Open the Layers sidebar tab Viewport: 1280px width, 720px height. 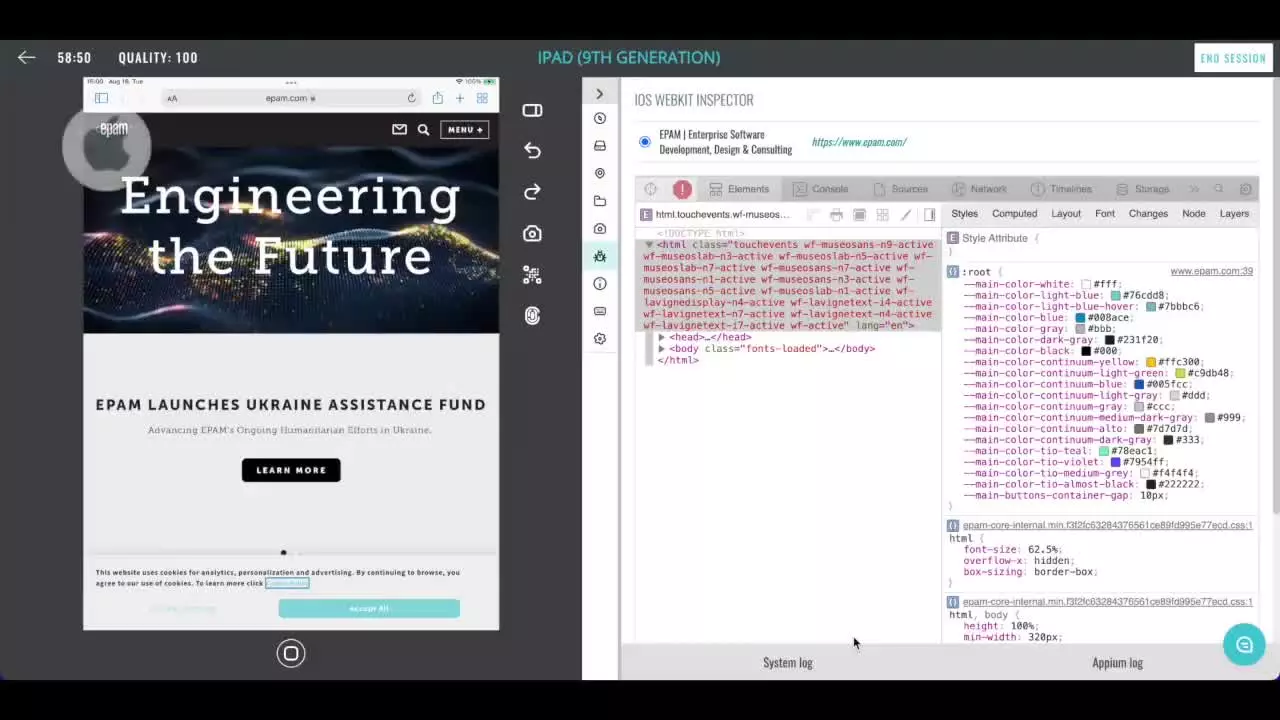tap(1234, 214)
